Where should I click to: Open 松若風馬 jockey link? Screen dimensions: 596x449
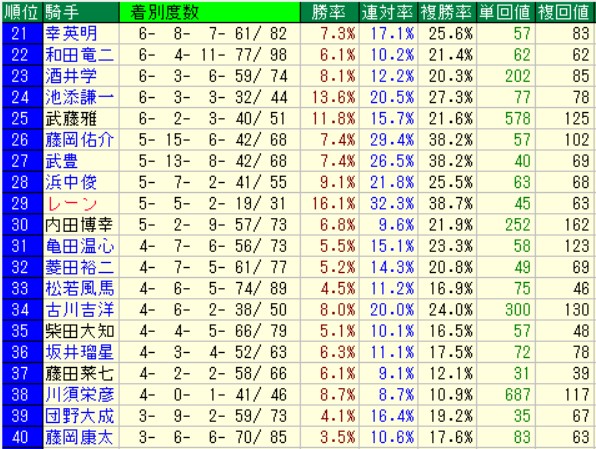(79, 289)
